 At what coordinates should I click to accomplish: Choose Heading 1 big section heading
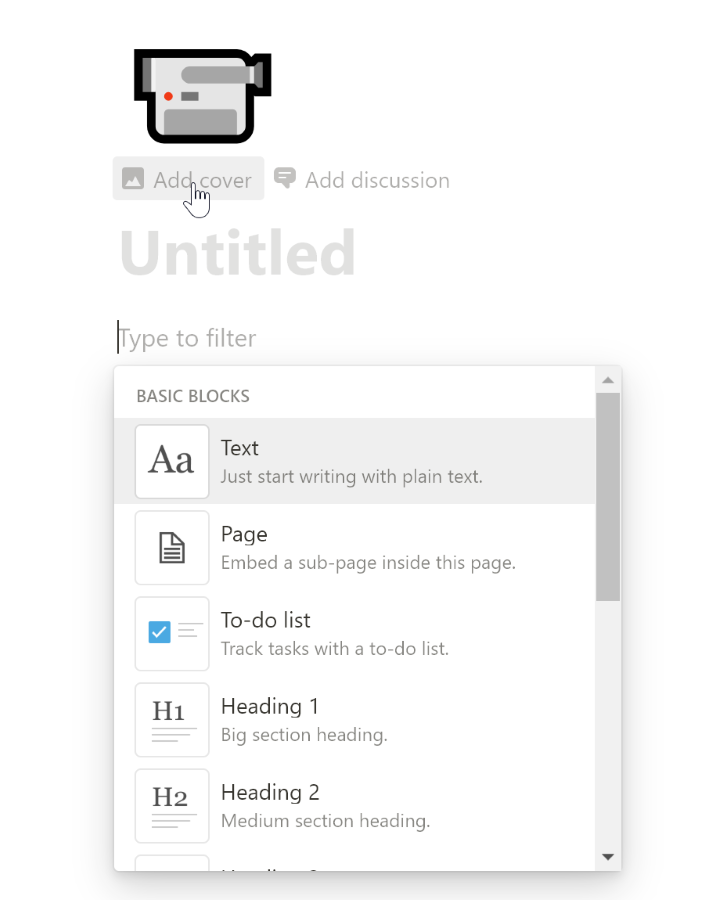click(355, 720)
